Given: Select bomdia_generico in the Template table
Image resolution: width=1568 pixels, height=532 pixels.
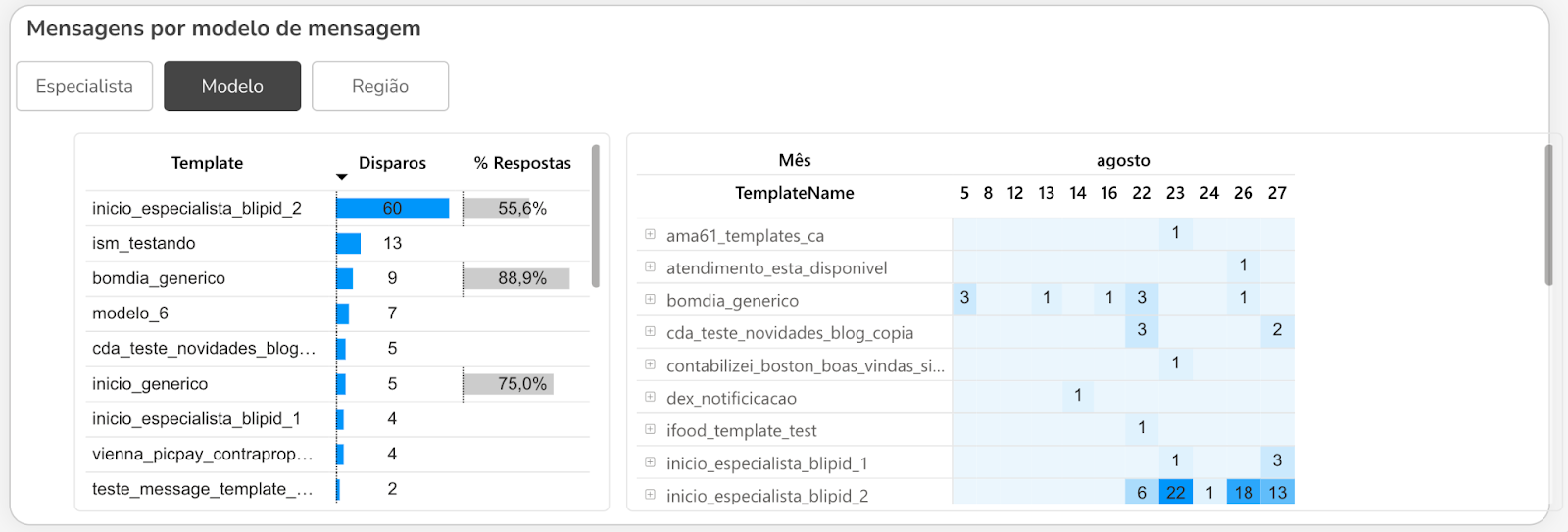Looking at the screenshot, I should (159, 278).
